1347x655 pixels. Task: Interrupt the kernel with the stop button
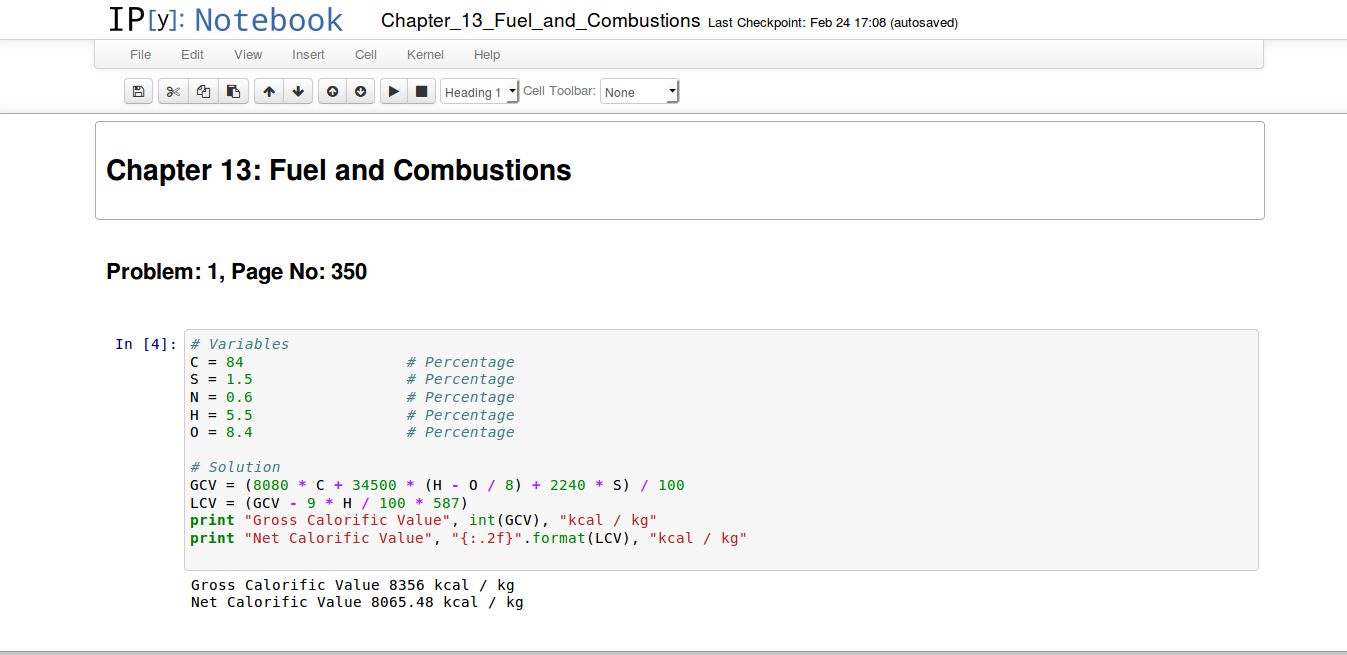click(422, 92)
